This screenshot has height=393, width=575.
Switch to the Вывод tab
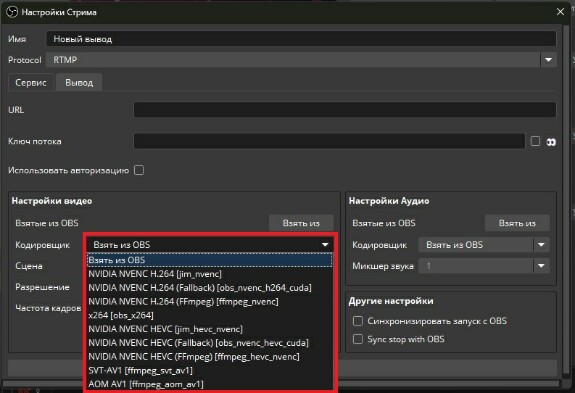pos(79,82)
